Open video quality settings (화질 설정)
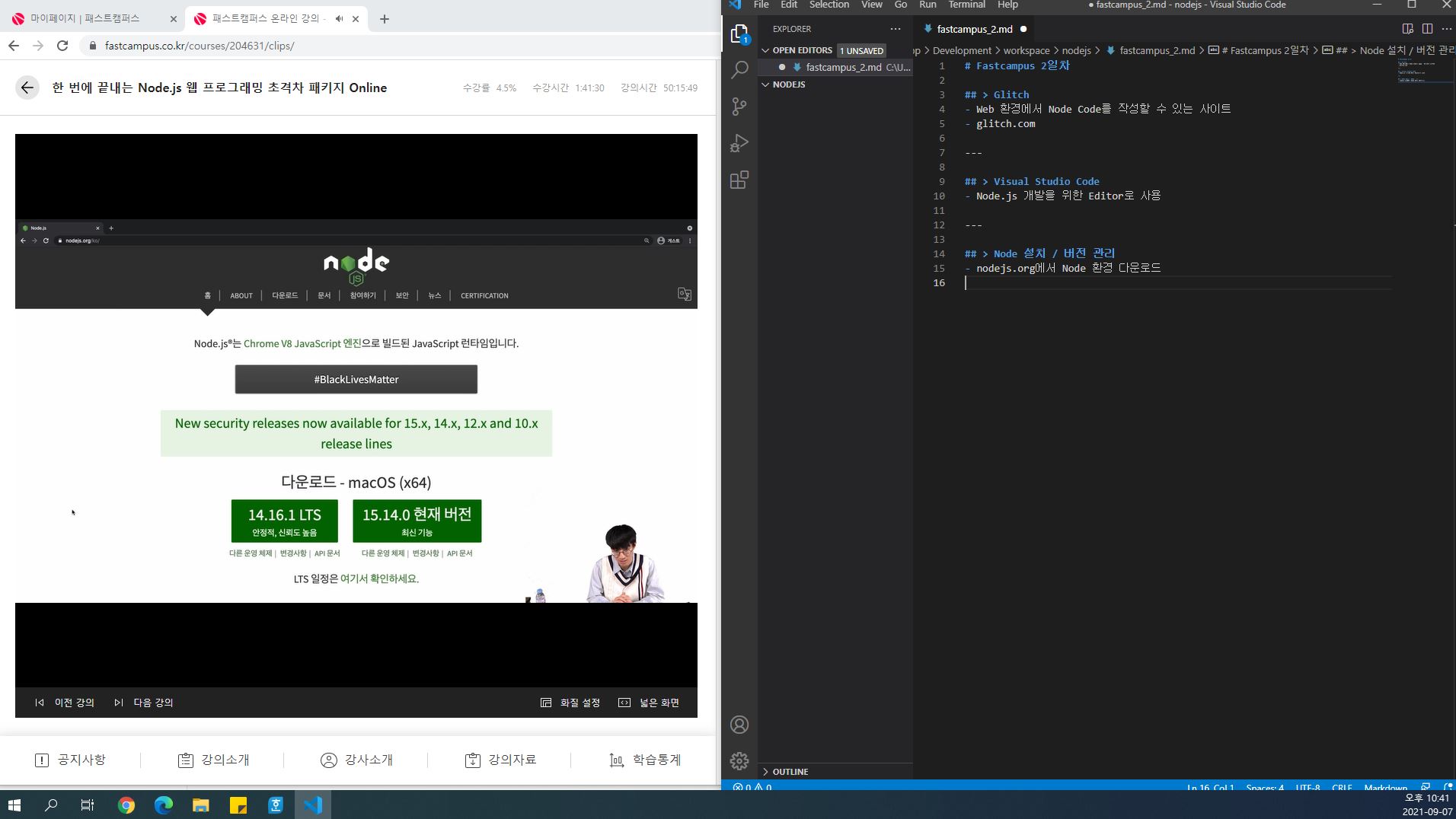Viewport: 1456px width, 819px height. 570,703
